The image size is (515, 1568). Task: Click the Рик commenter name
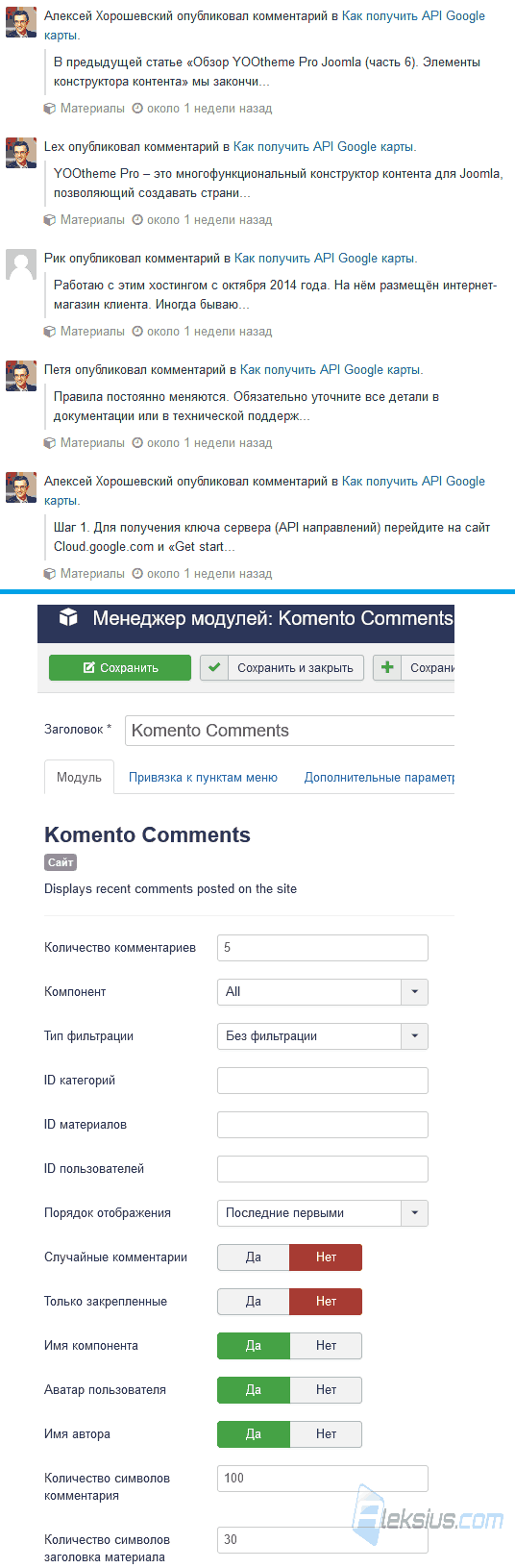[x=56, y=259]
